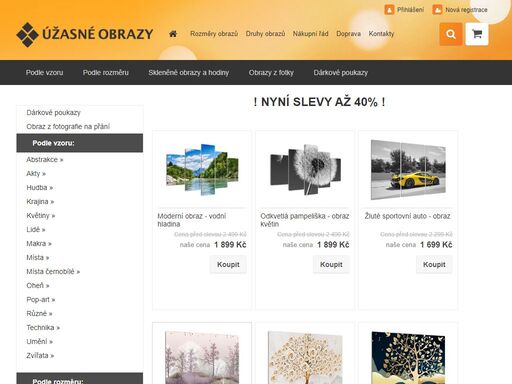Select Podle vzoru in dark navigation bar

click(x=44, y=72)
